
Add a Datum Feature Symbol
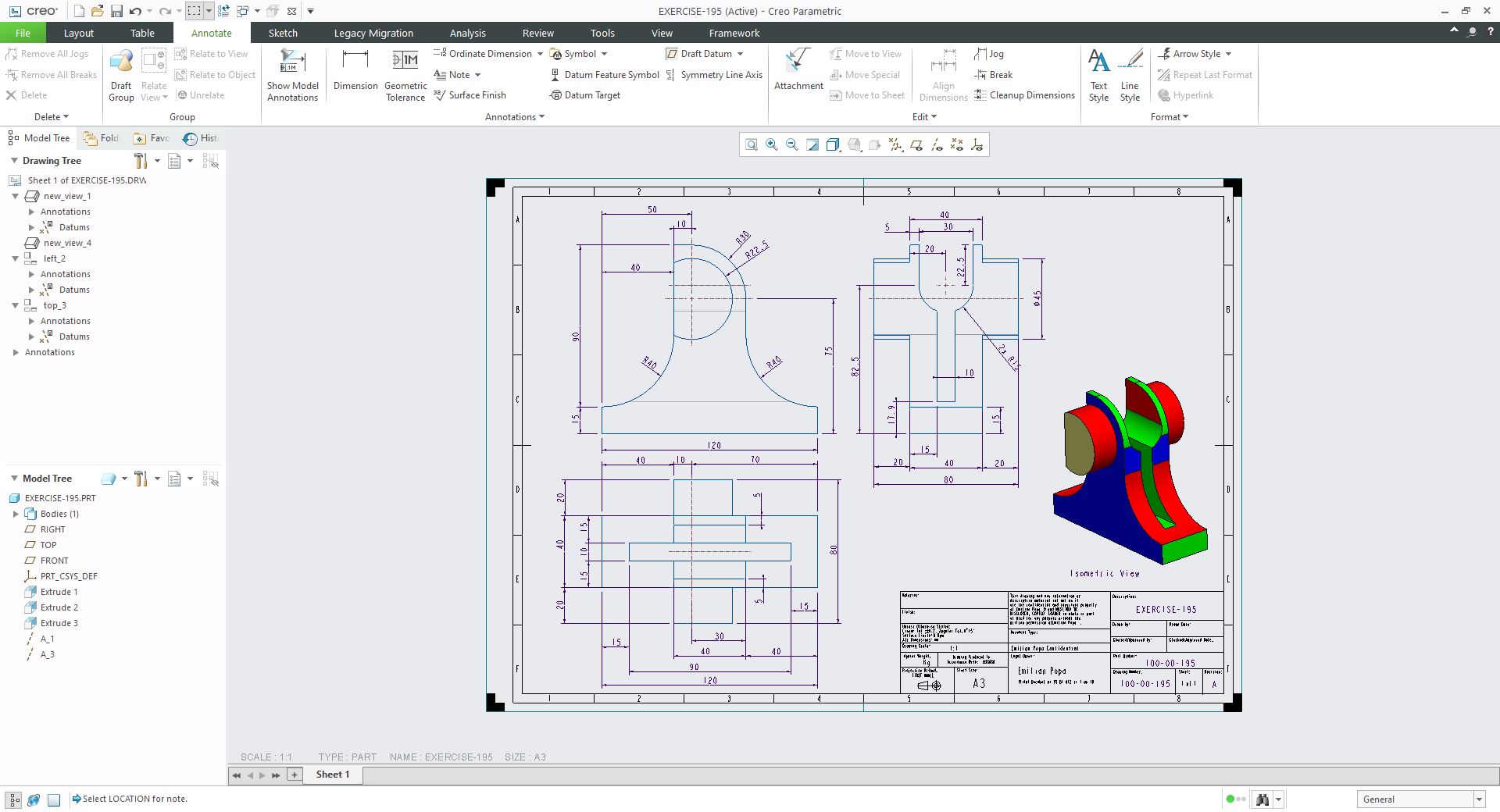pyautogui.click(x=605, y=75)
